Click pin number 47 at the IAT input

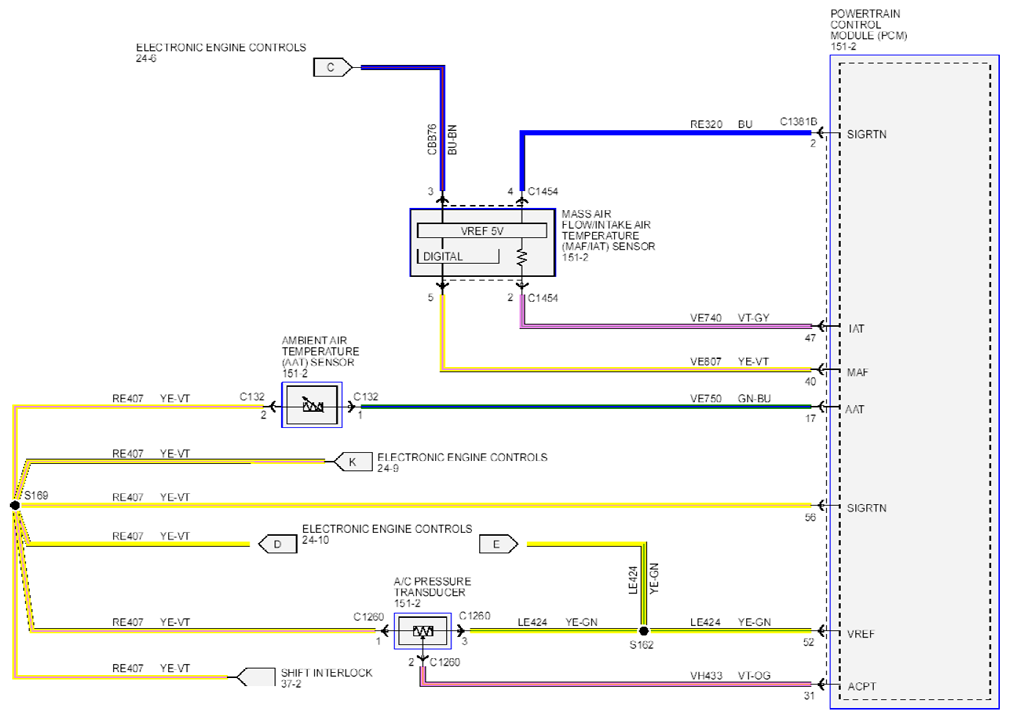pos(810,337)
